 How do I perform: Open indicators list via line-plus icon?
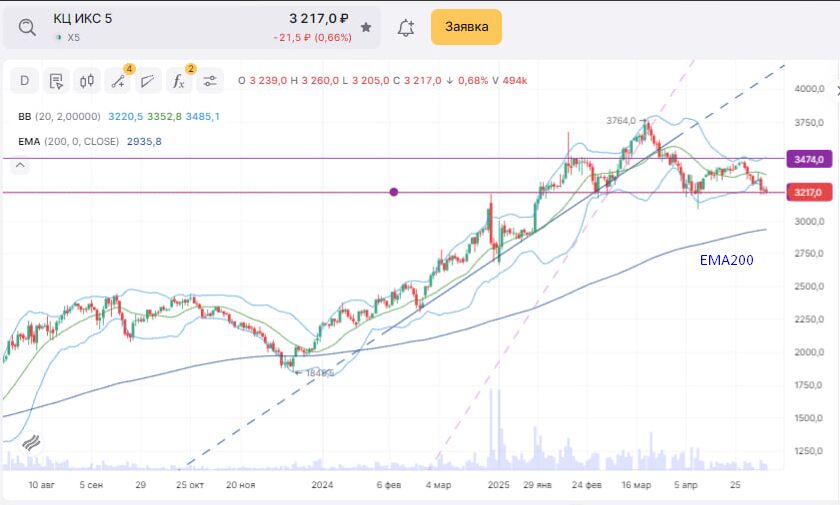click(x=118, y=81)
